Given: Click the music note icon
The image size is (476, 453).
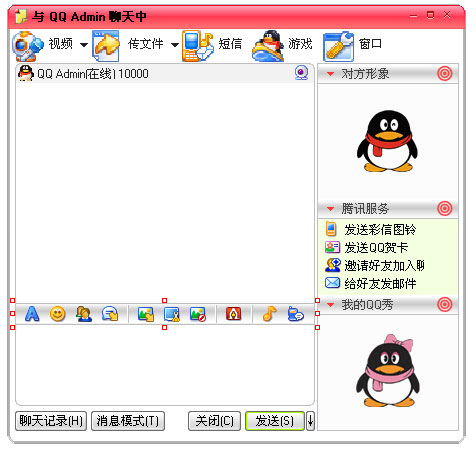Looking at the screenshot, I should (x=269, y=314).
